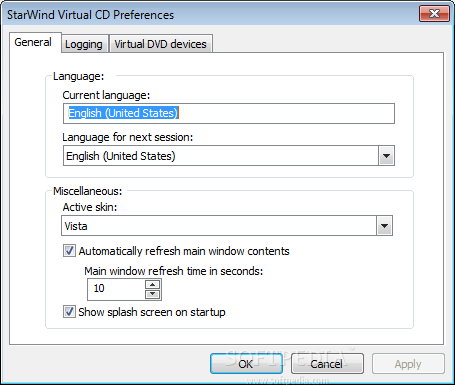The height and width of the screenshot is (385, 455).
Task: Toggle Automatically refresh main window contents checkbox
Action: (x=69, y=251)
